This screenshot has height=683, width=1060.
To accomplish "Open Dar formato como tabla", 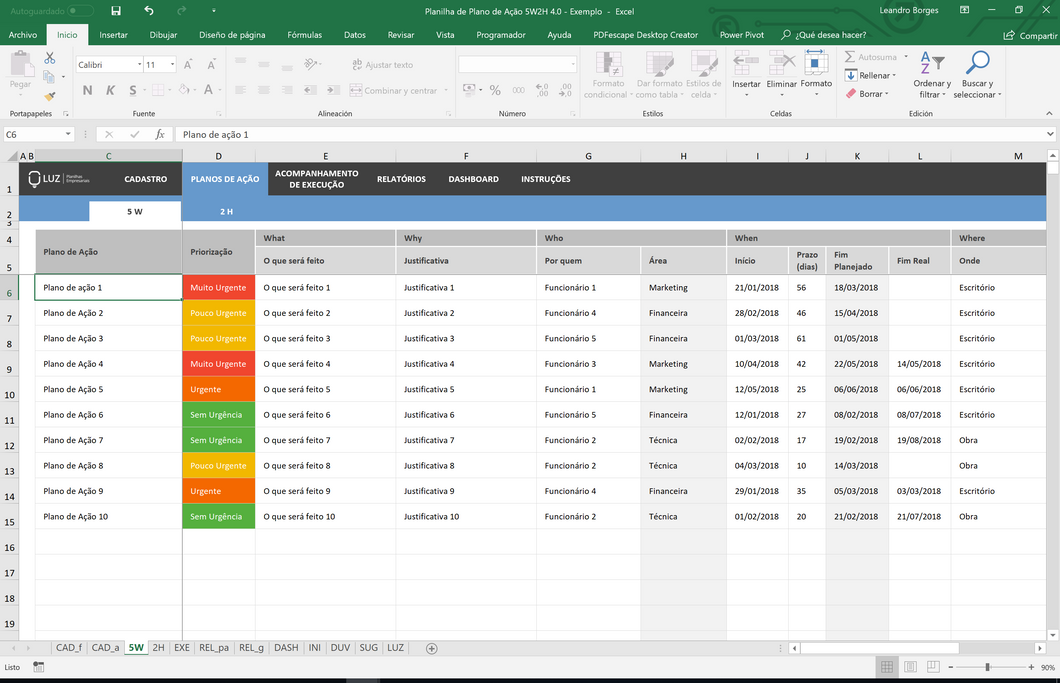I will click(659, 75).
